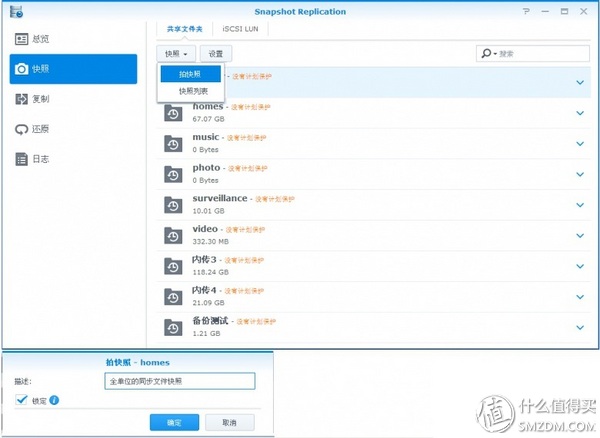This screenshot has width=600, height=438.
Task: Expand the music row chevron
Action: tap(580, 143)
